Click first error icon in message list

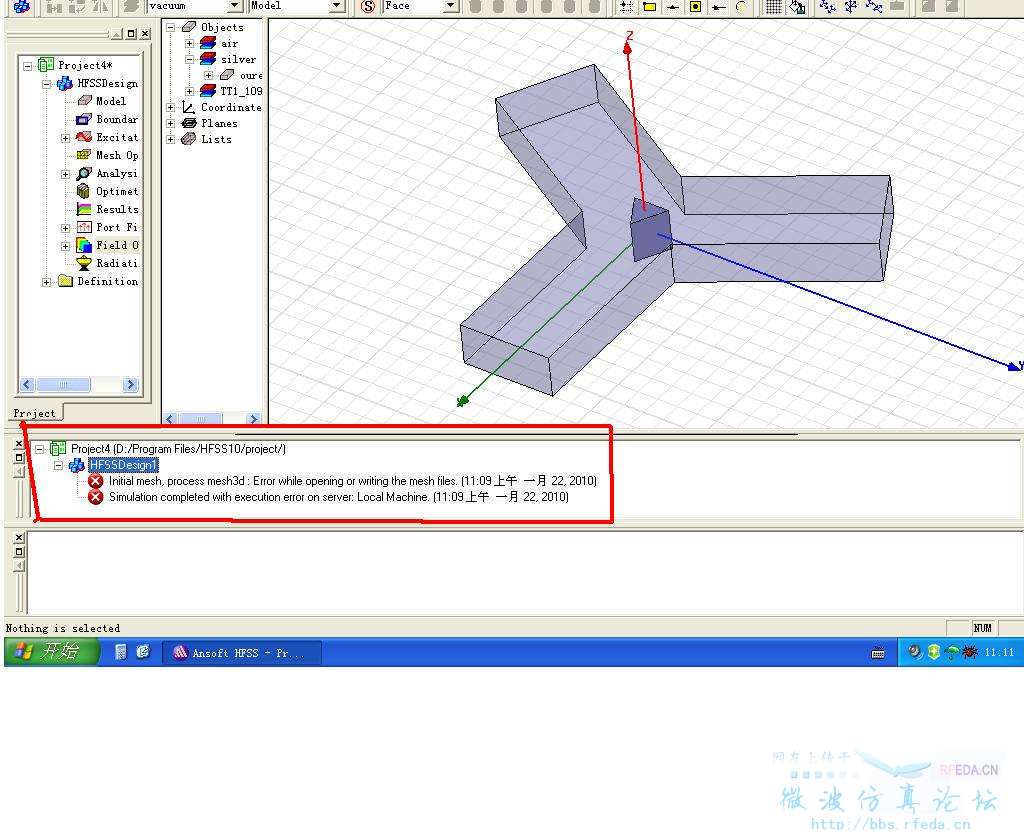point(95,481)
